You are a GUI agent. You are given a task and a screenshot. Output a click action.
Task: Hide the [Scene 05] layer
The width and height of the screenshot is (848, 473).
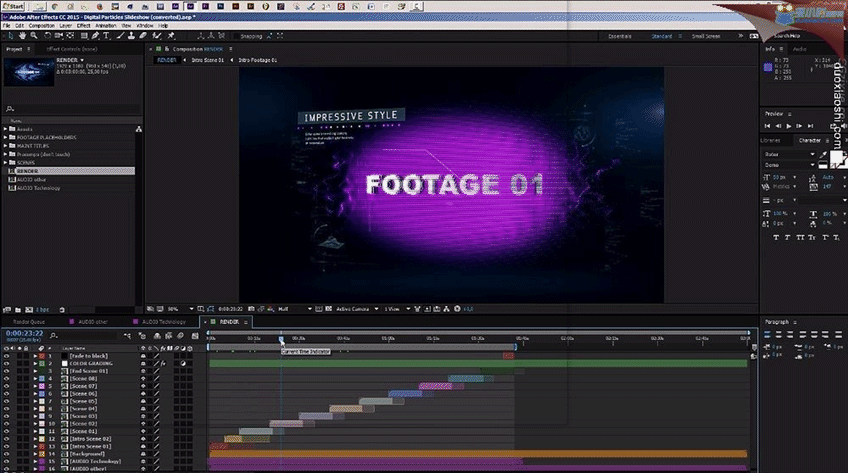[6, 401]
